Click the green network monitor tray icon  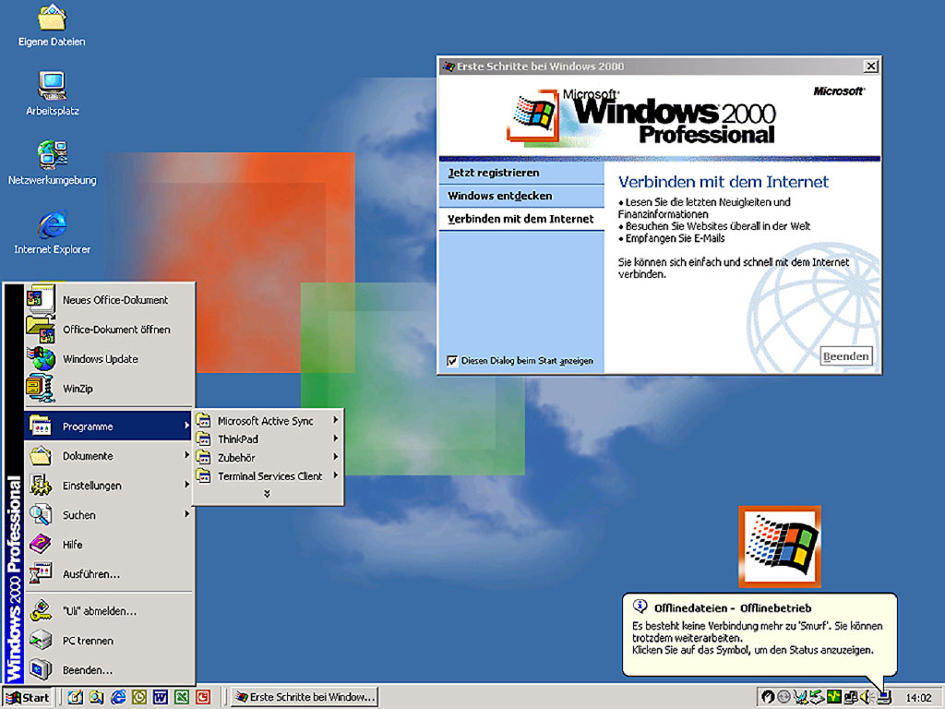click(834, 697)
